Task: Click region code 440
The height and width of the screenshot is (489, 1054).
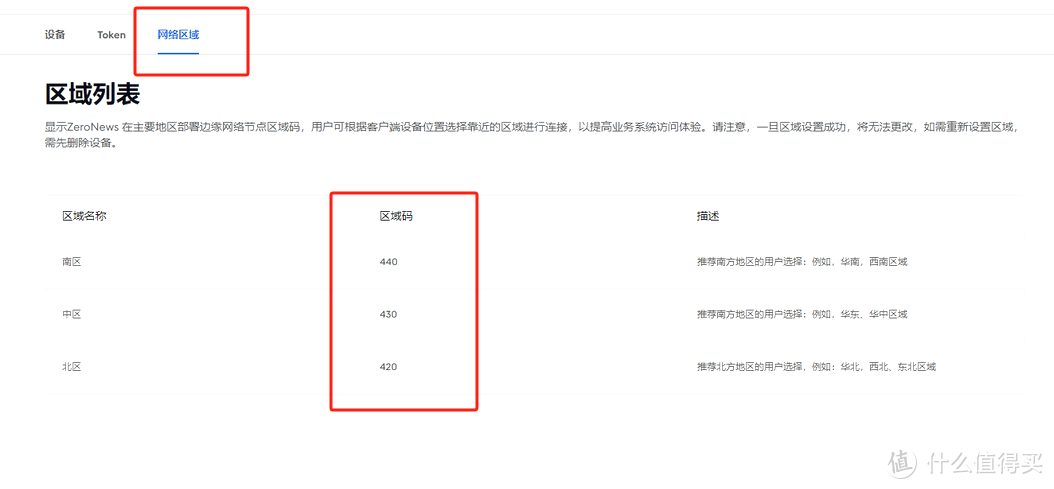Action: point(389,262)
